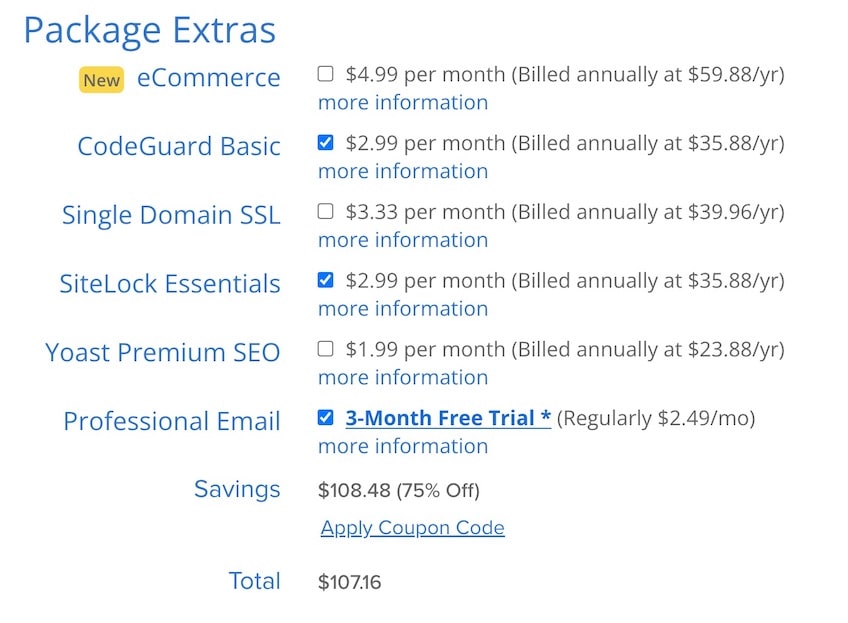Tick the Single Domain SSL checkbox
The height and width of the screenshot is (623, 848).
pos(325,212)
